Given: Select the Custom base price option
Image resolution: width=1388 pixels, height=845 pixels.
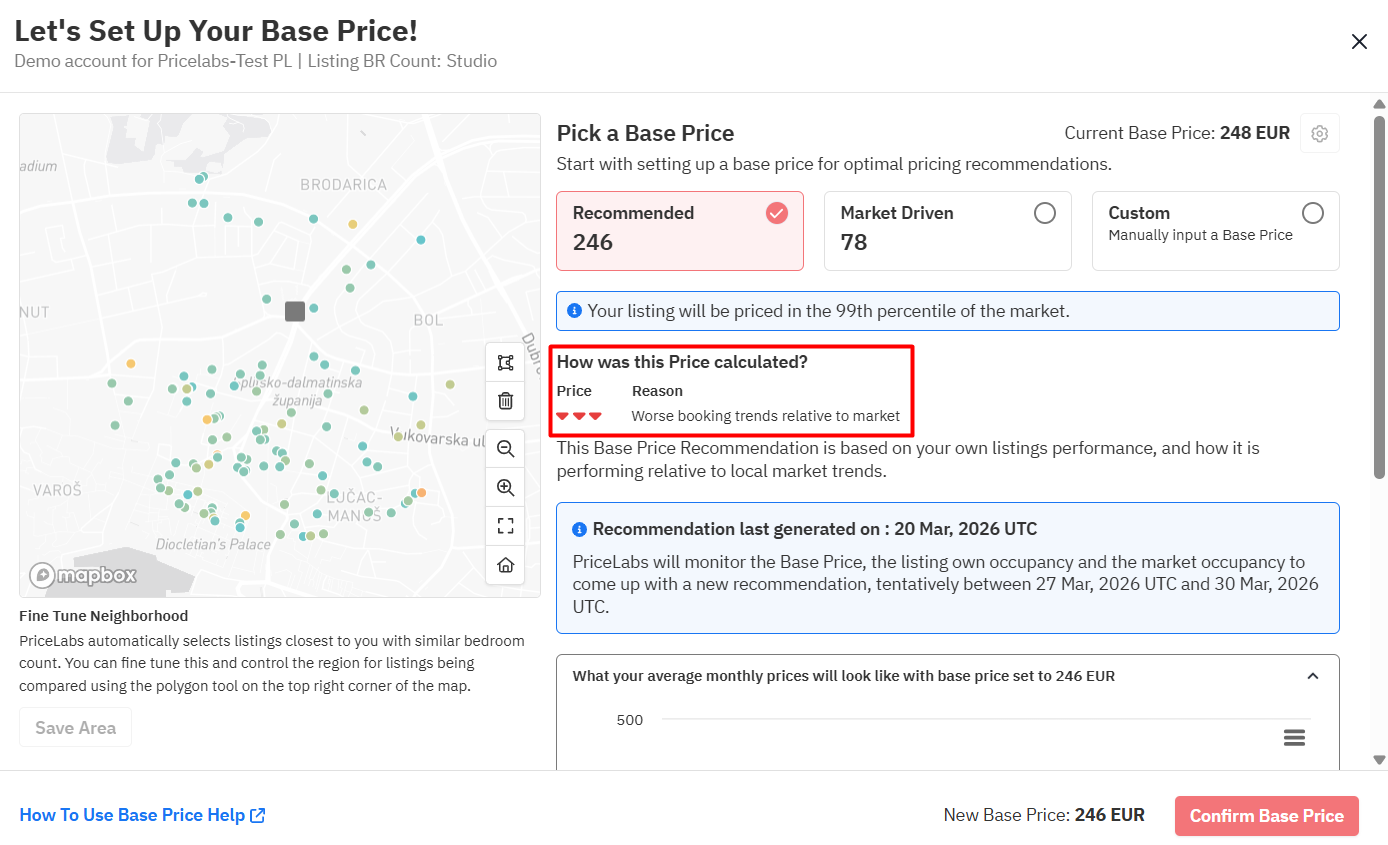Looking at the screenshot, I should tap(1215, 231).
